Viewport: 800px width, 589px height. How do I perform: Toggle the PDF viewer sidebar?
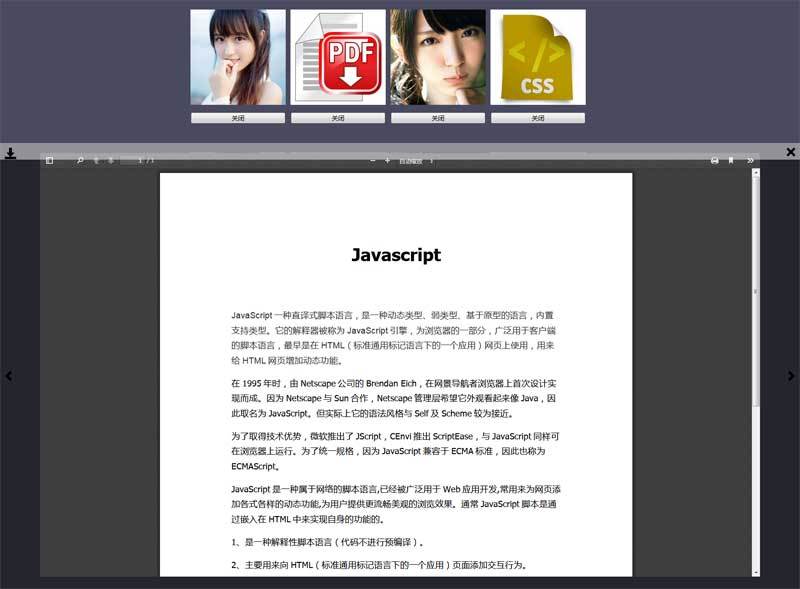point(49,160)
